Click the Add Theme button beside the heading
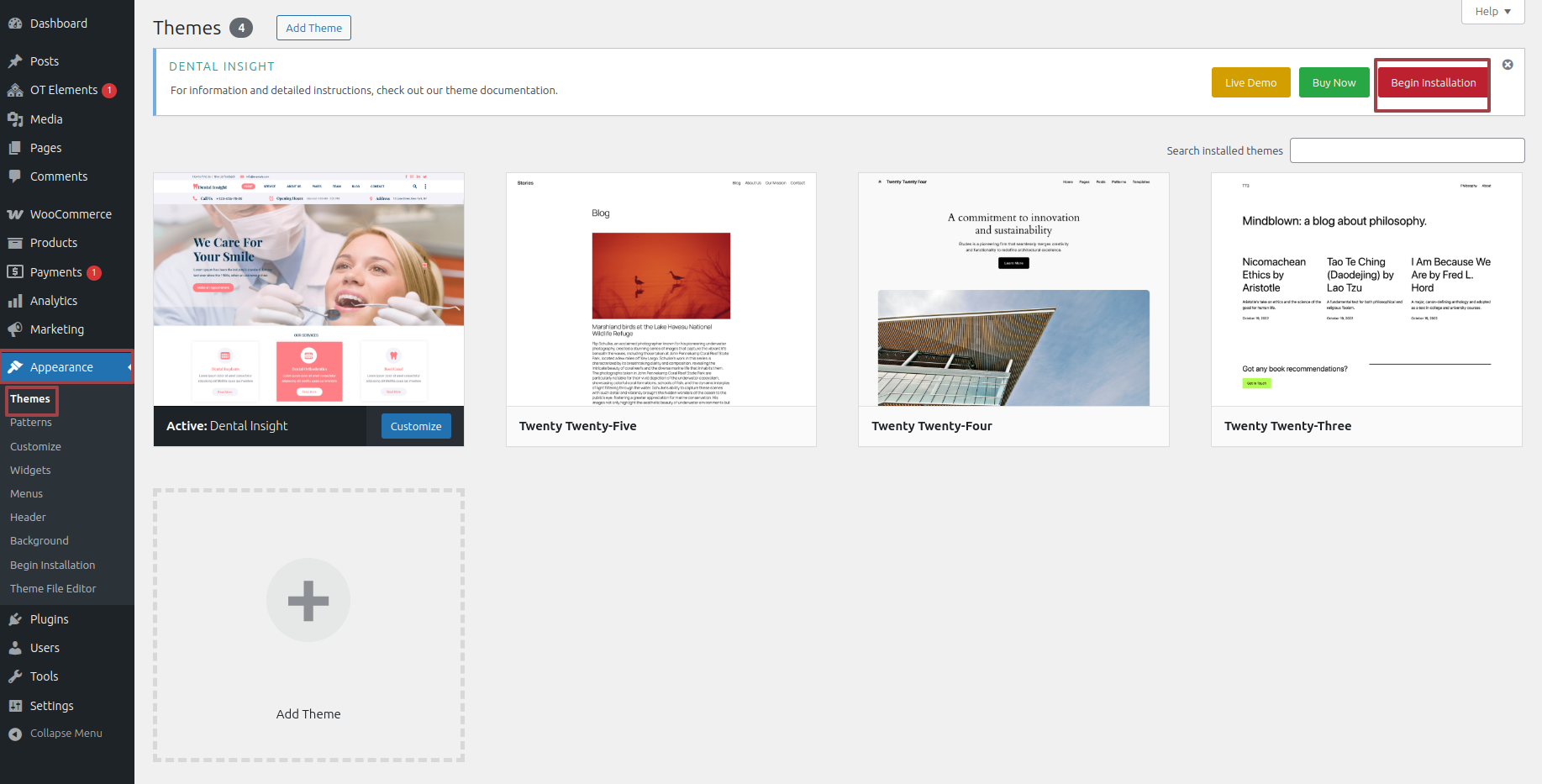Image resolution: width=1542 pixels, height=784 pixels. 313,28
